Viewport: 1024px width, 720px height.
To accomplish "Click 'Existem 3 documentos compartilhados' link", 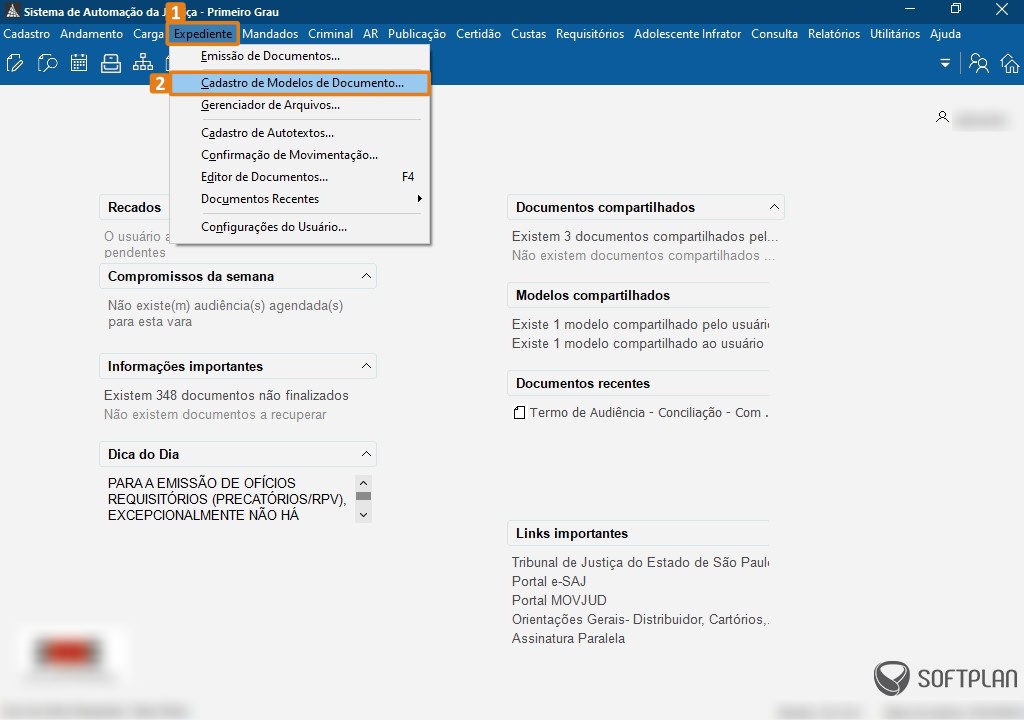I will click(645, 237).
